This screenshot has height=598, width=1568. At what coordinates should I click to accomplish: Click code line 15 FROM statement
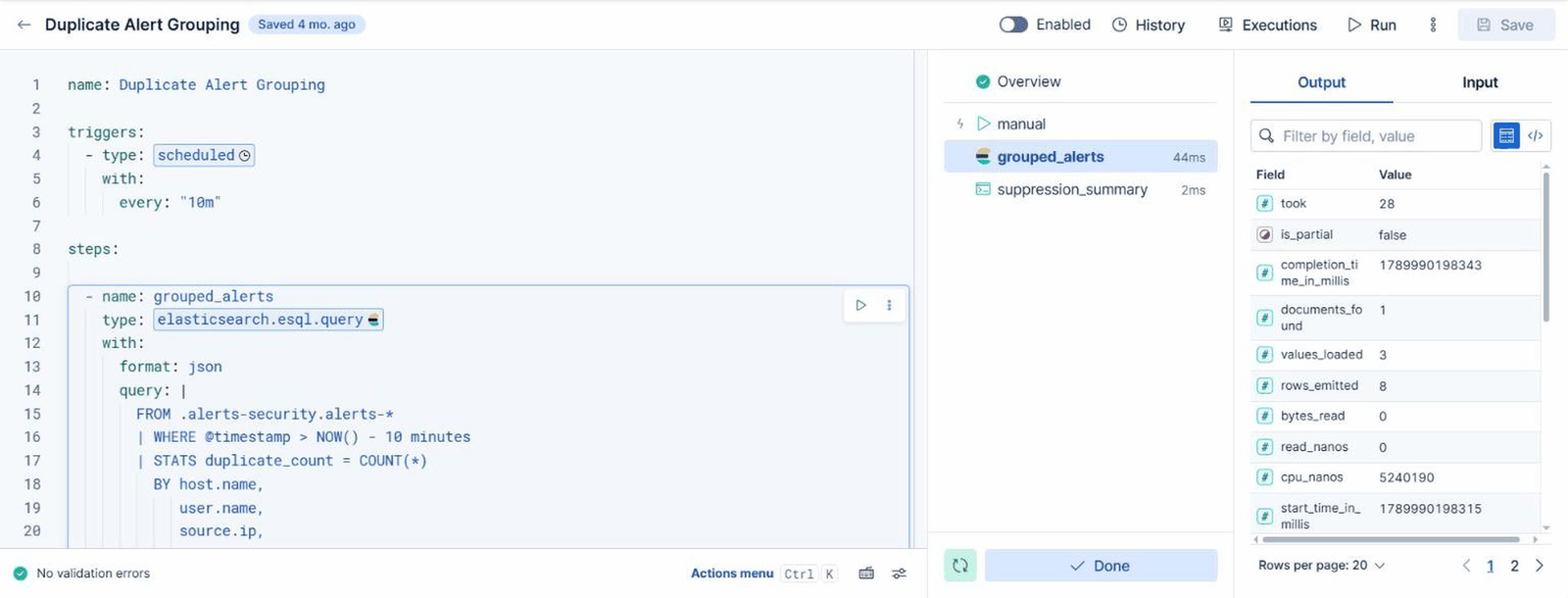(x=265, y=414)
